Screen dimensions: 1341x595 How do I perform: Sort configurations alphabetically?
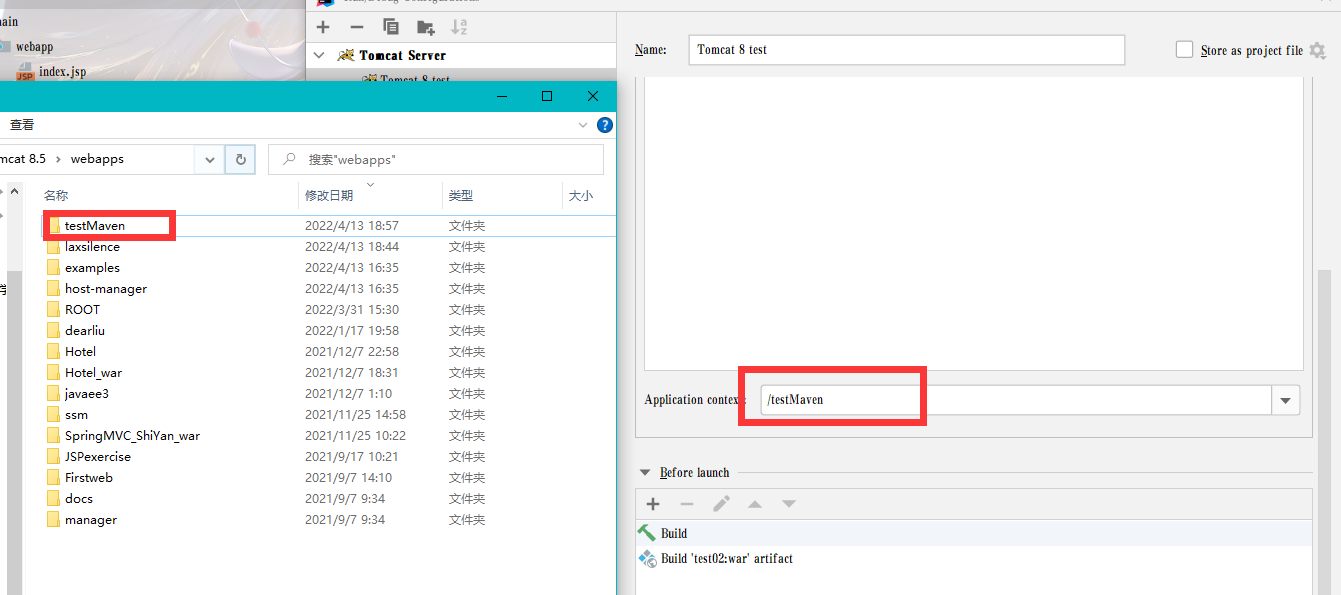459,27
